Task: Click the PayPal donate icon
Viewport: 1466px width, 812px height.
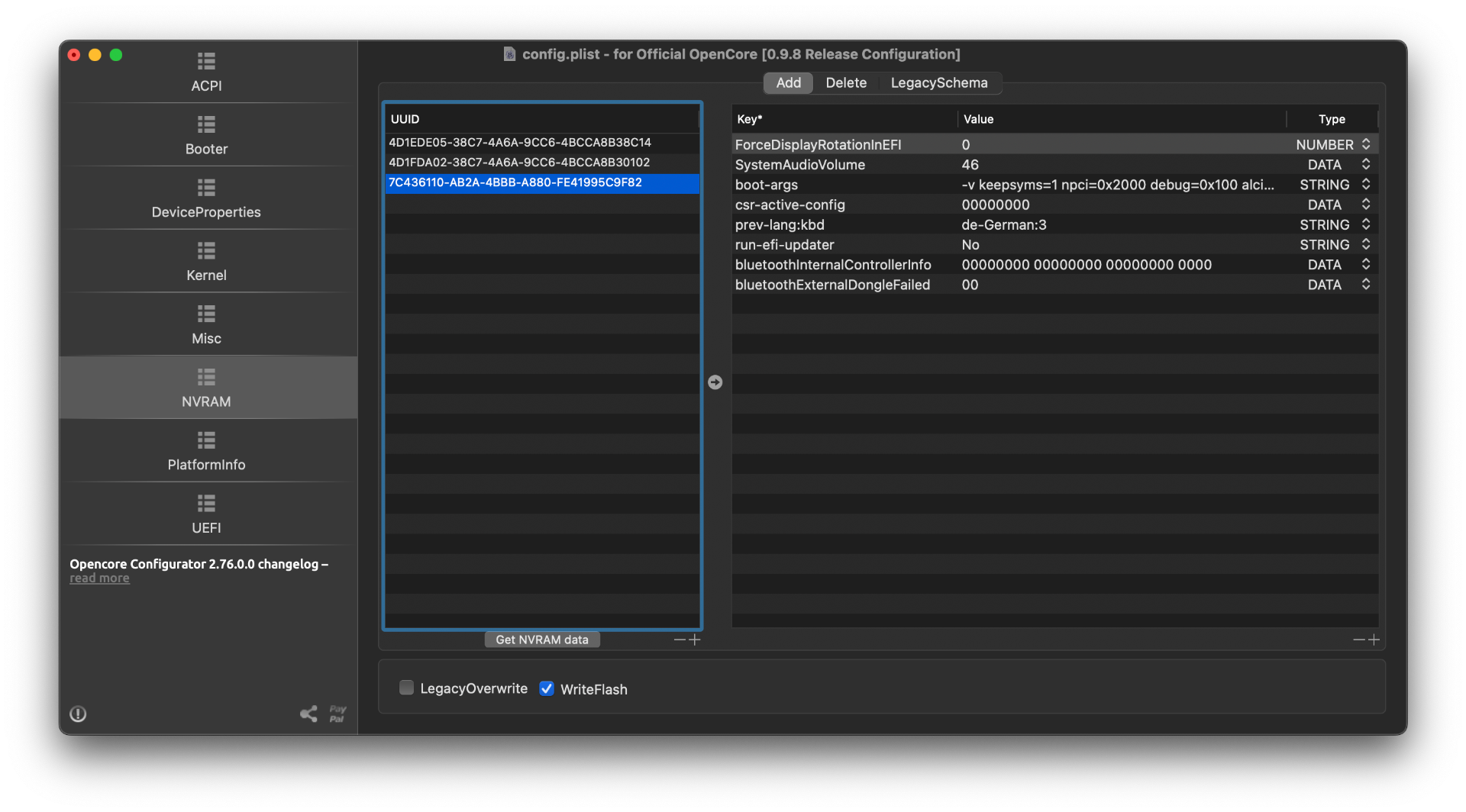Action: [x=337, y=714]
